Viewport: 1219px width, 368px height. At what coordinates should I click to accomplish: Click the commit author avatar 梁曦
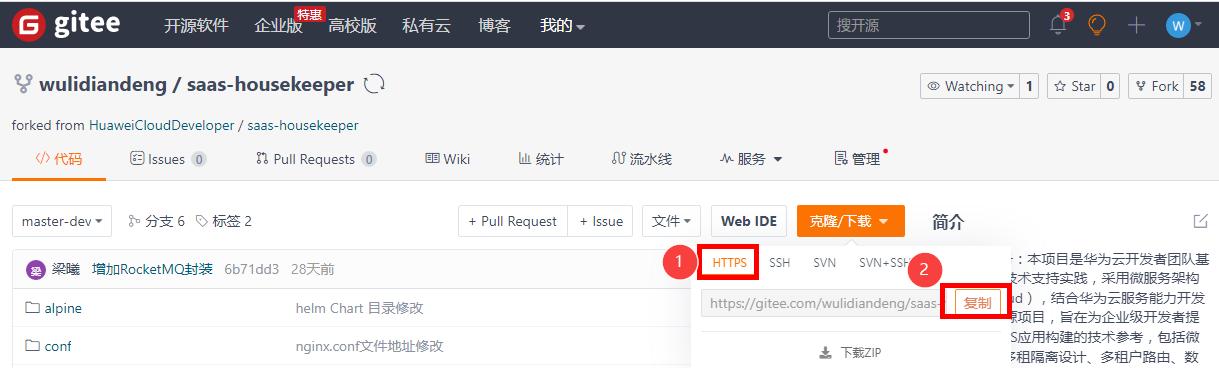point(36,270)
